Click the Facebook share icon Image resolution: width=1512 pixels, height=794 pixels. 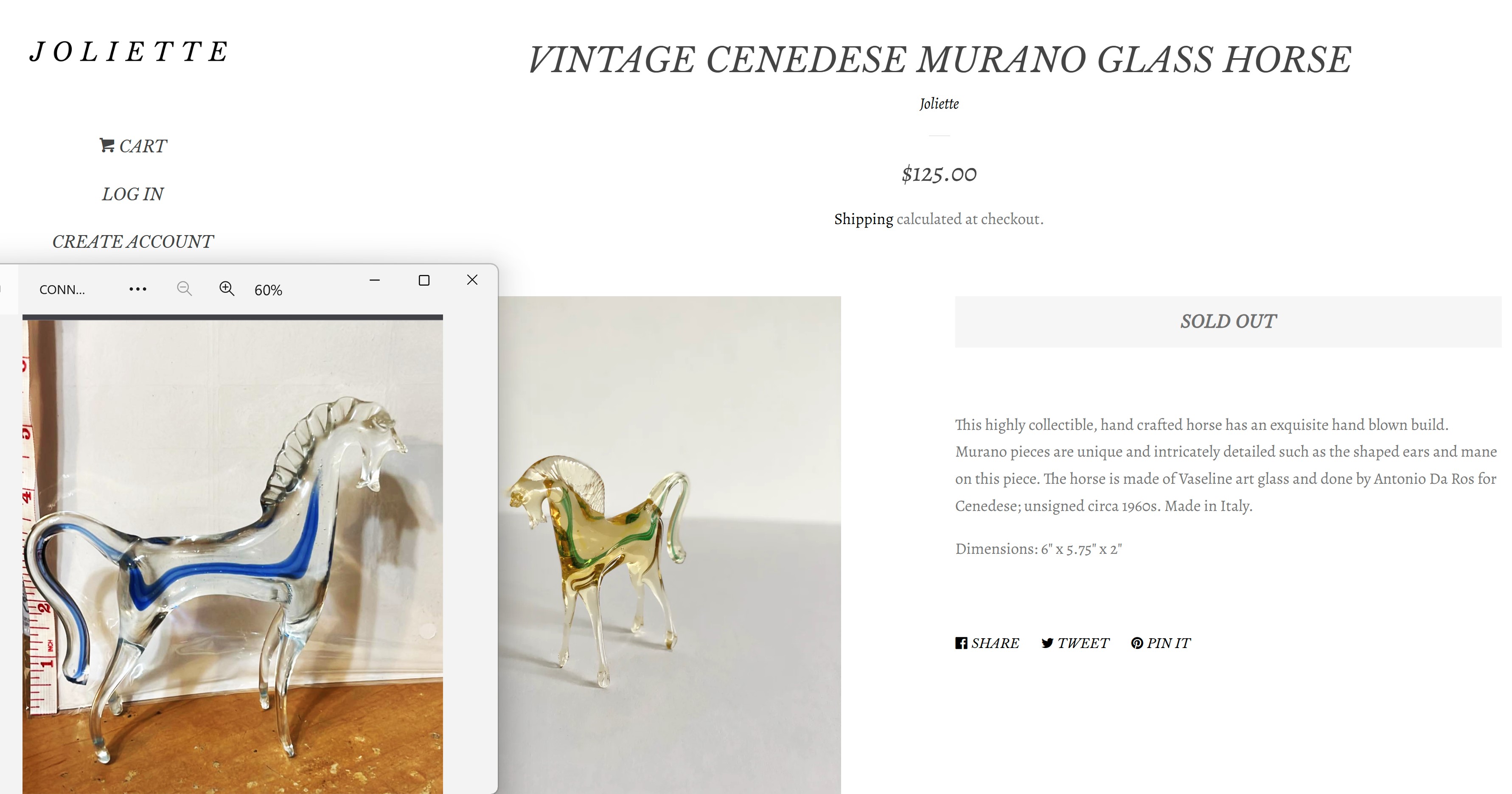coord(961,643)
